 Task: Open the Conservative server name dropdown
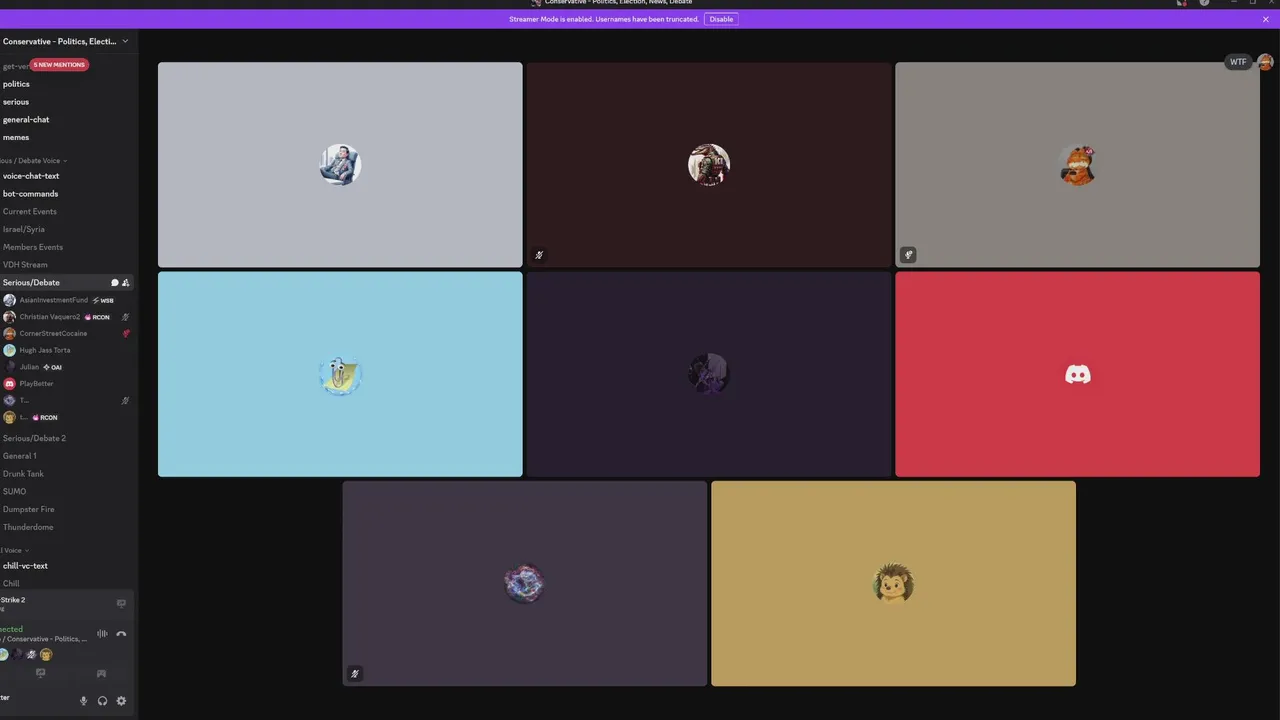(x=66, y=41)
